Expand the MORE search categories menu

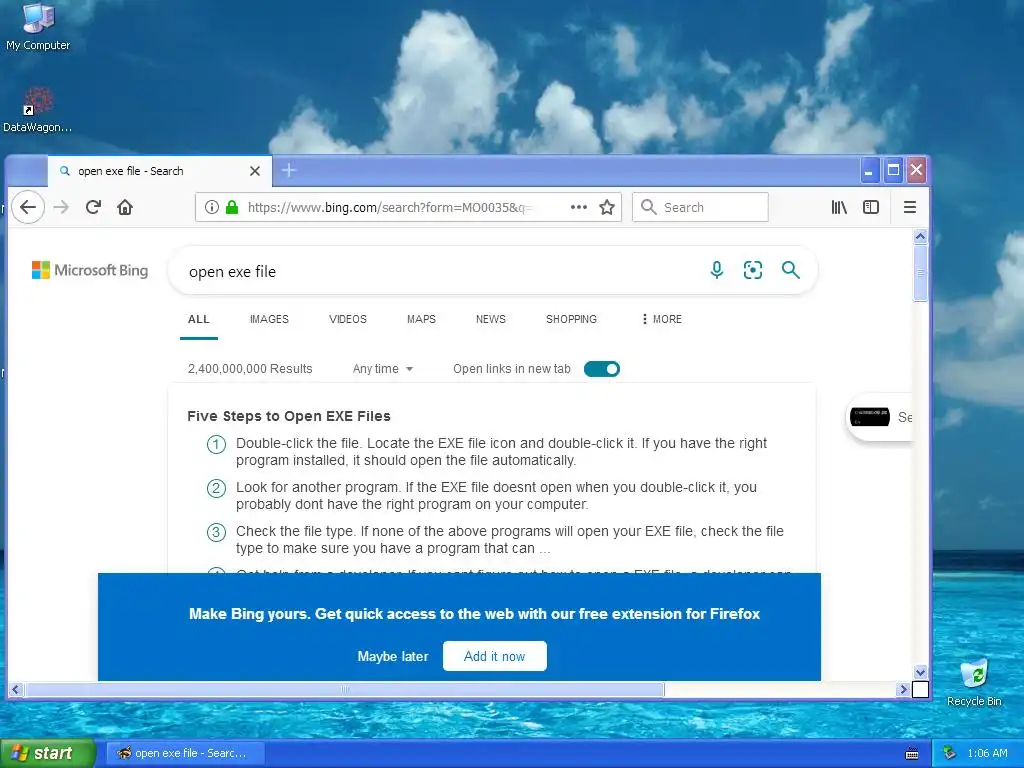(662, 319)
